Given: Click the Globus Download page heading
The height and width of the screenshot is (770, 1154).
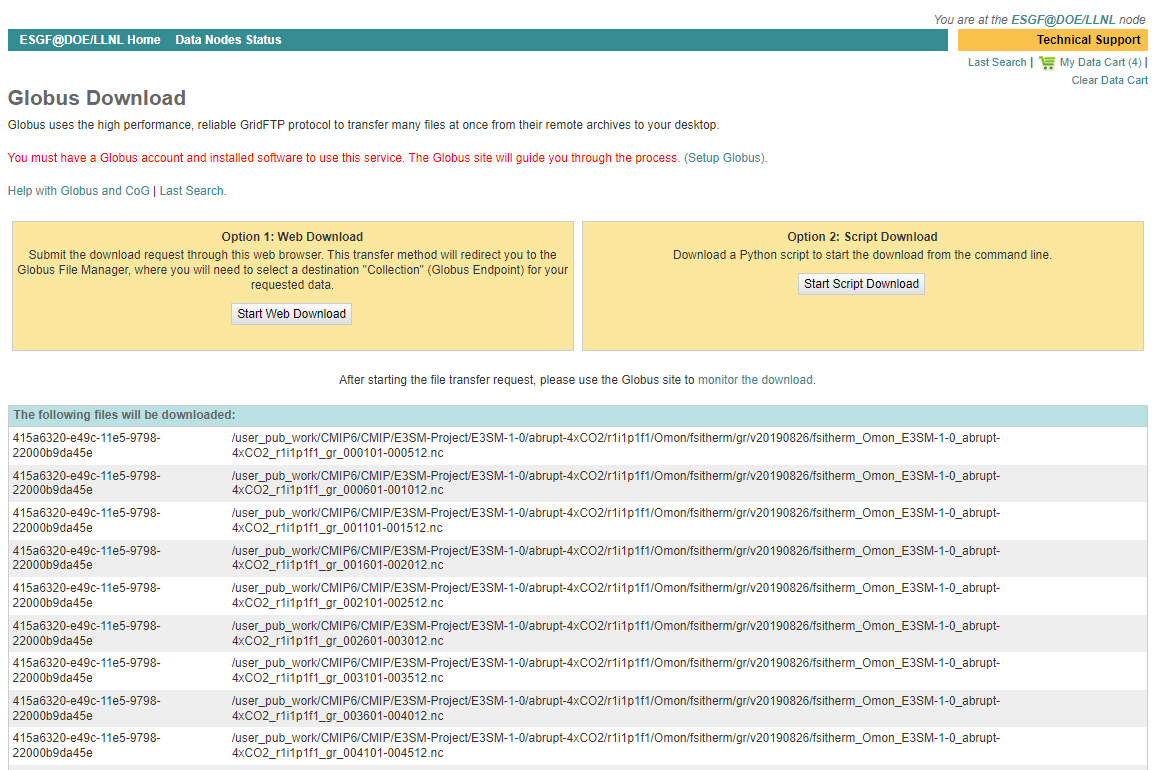Looking at the screenshot, I should [96, 98].
